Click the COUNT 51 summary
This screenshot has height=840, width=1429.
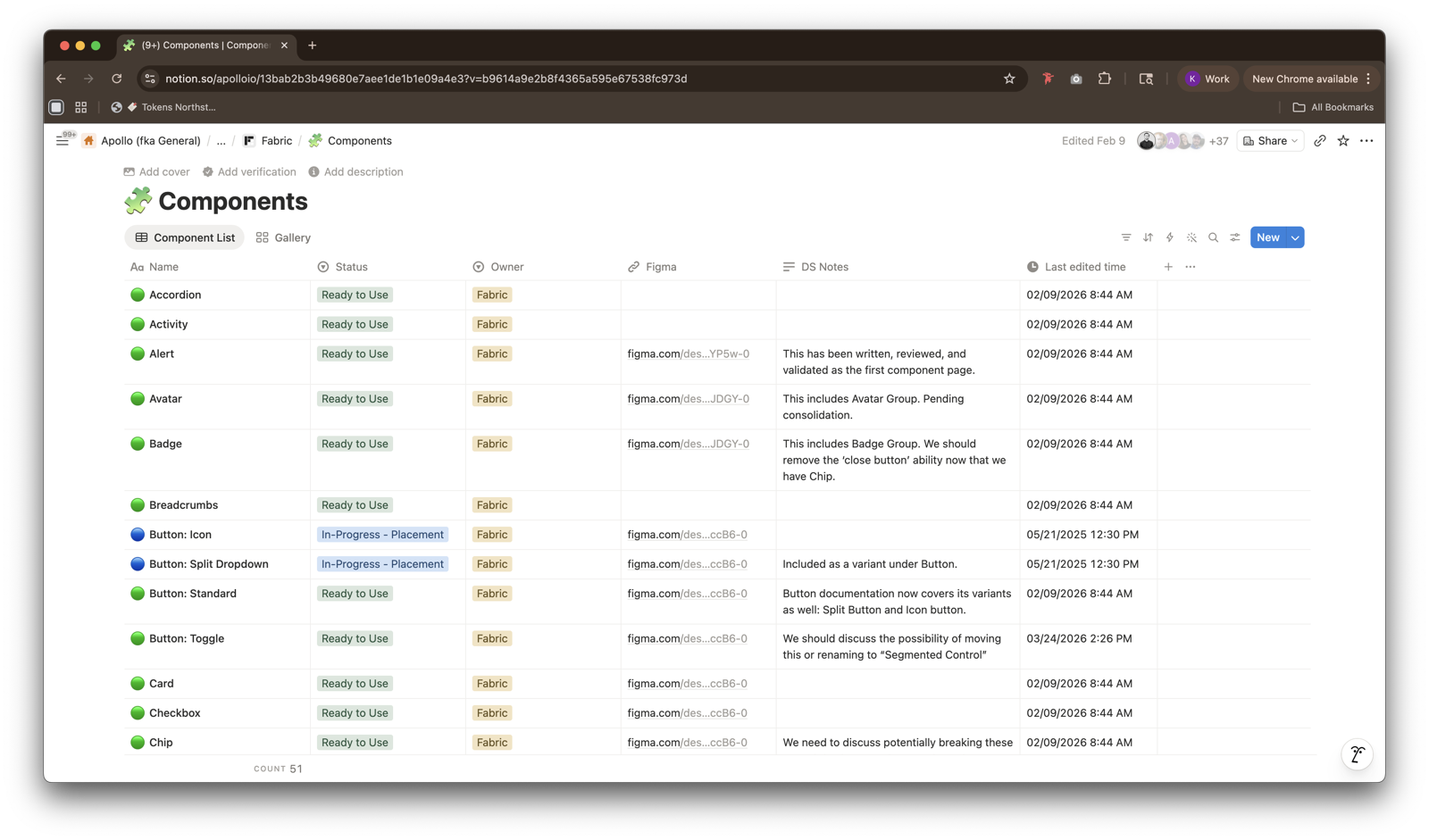click(278, 769)
